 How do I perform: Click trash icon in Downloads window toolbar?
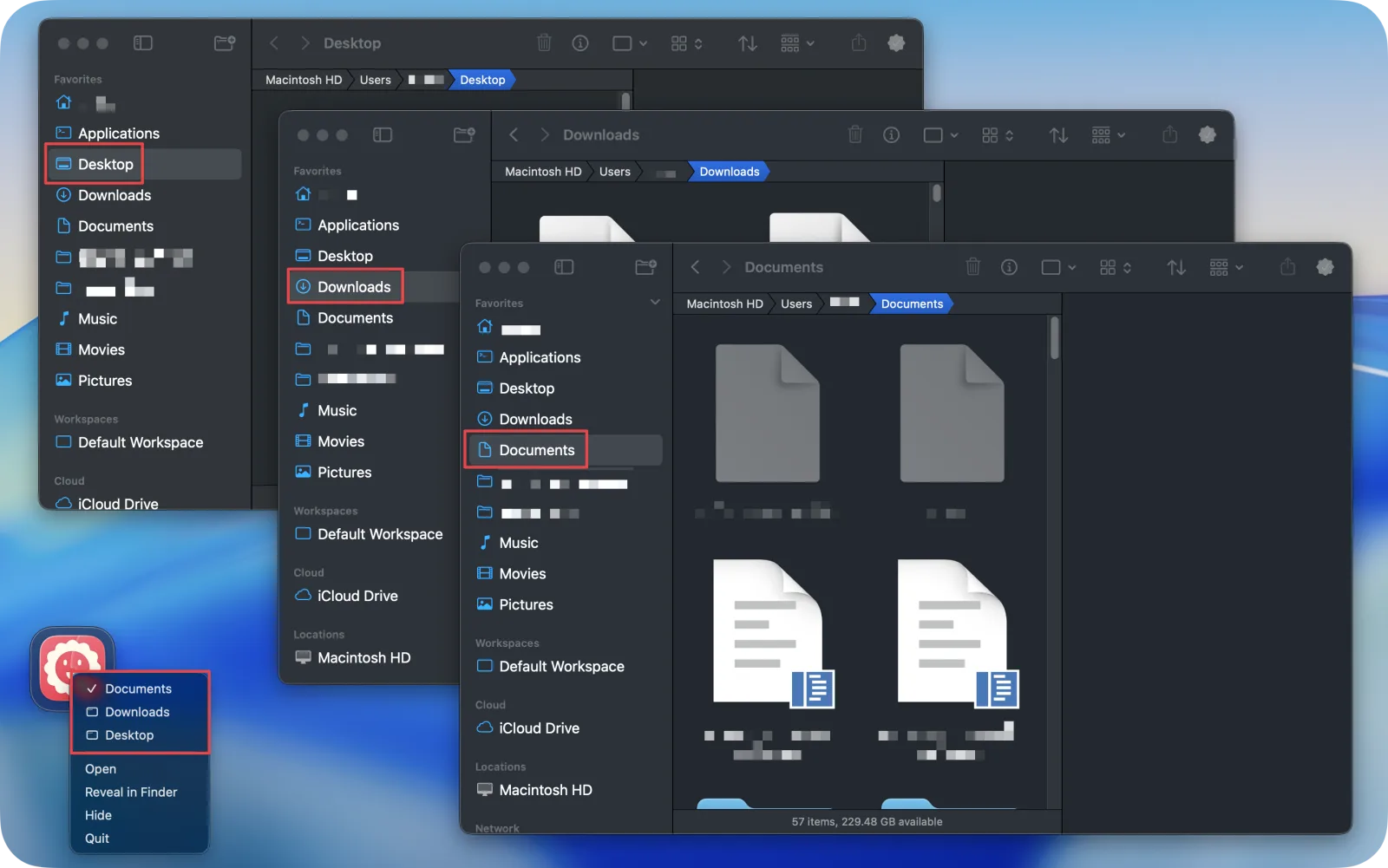(x=855, y=134)
